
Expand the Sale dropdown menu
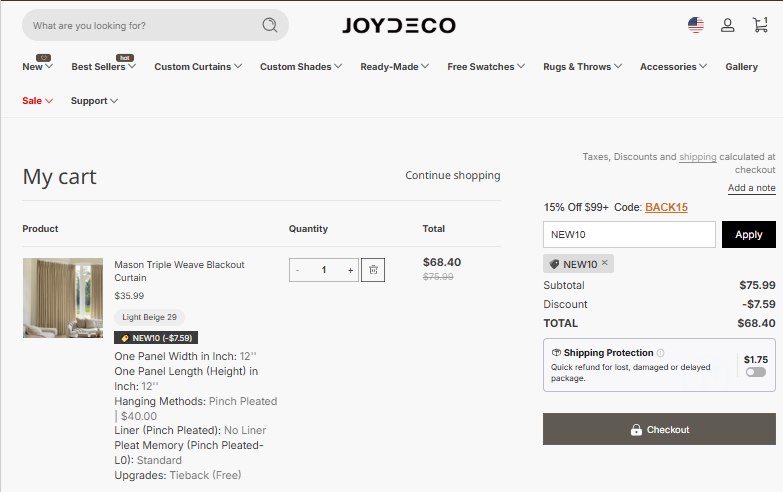(x=37, y=100)
